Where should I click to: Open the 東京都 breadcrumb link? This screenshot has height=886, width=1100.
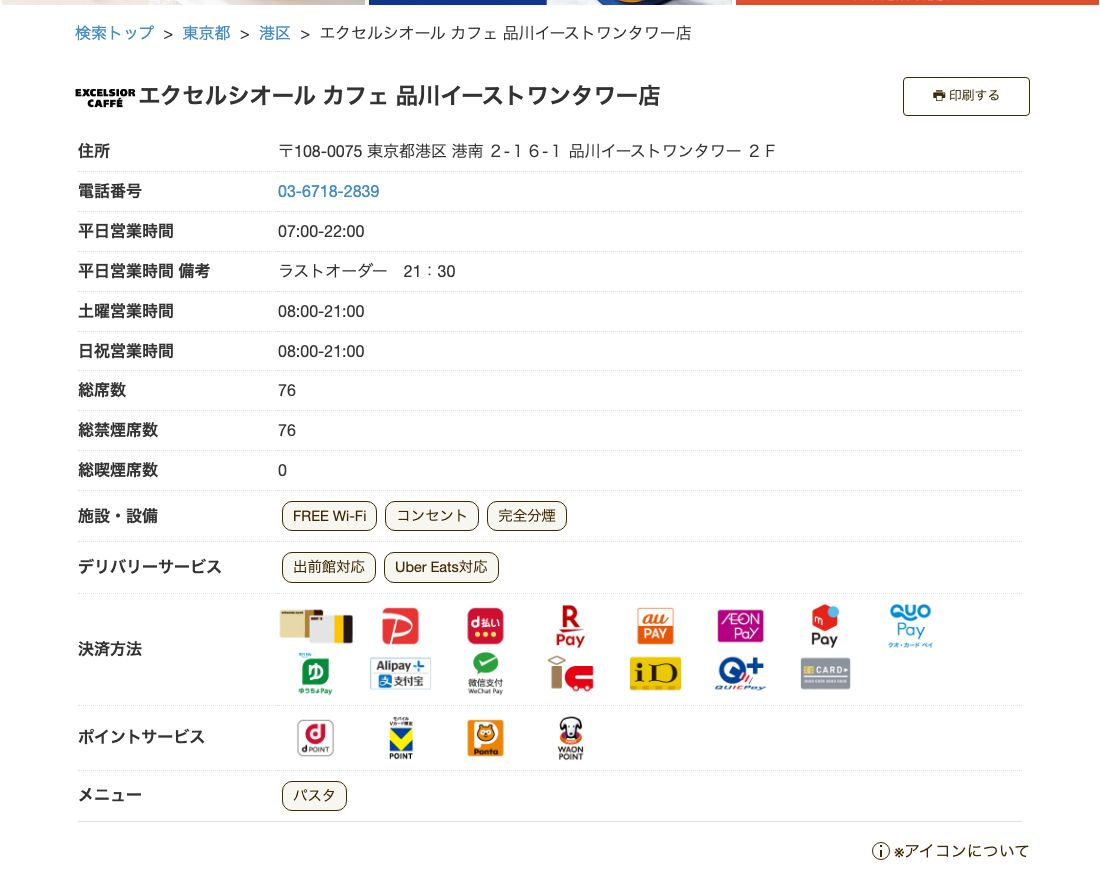[206, 33]
